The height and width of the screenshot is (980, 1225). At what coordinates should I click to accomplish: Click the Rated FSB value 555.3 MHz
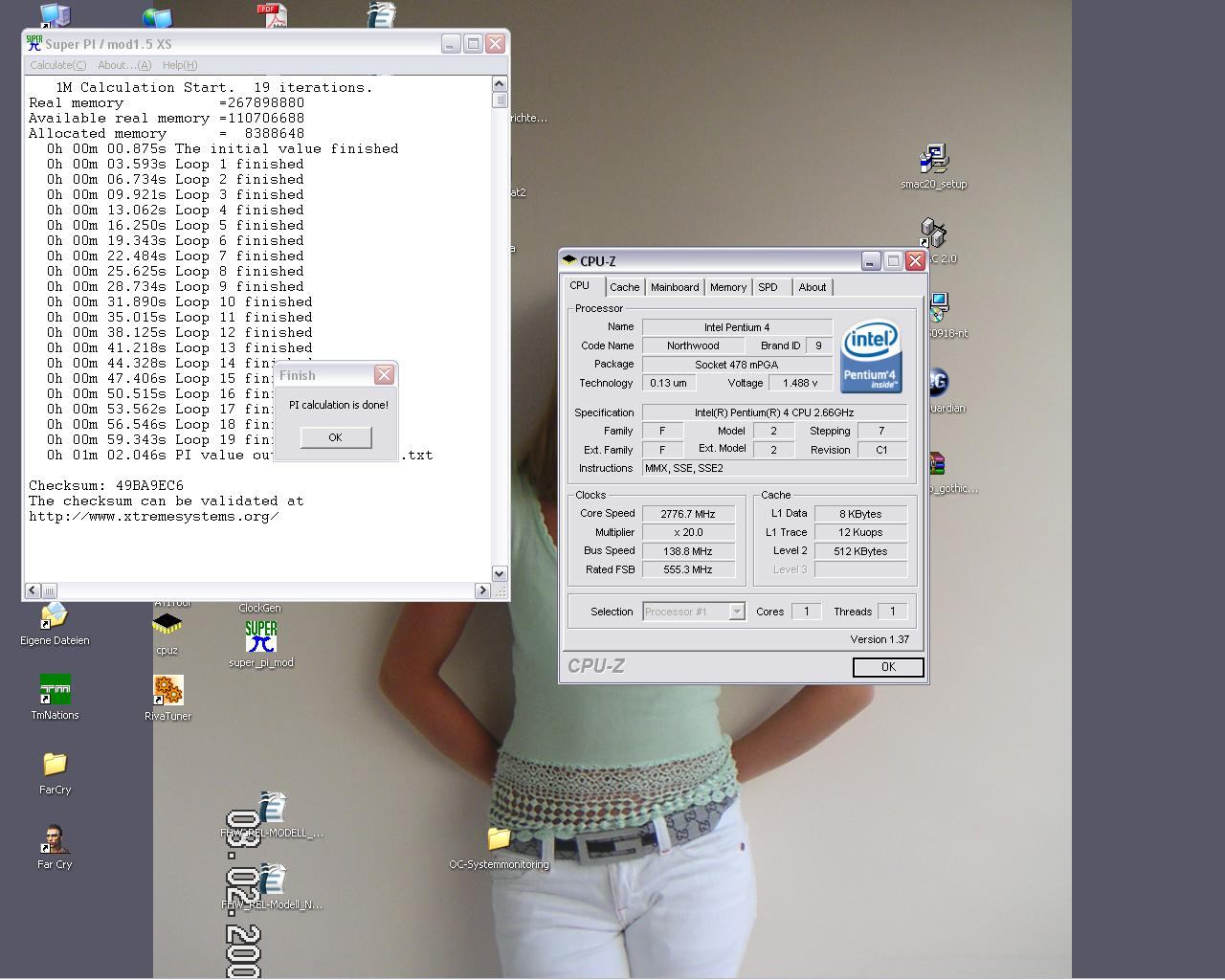(x=688, y=569)
